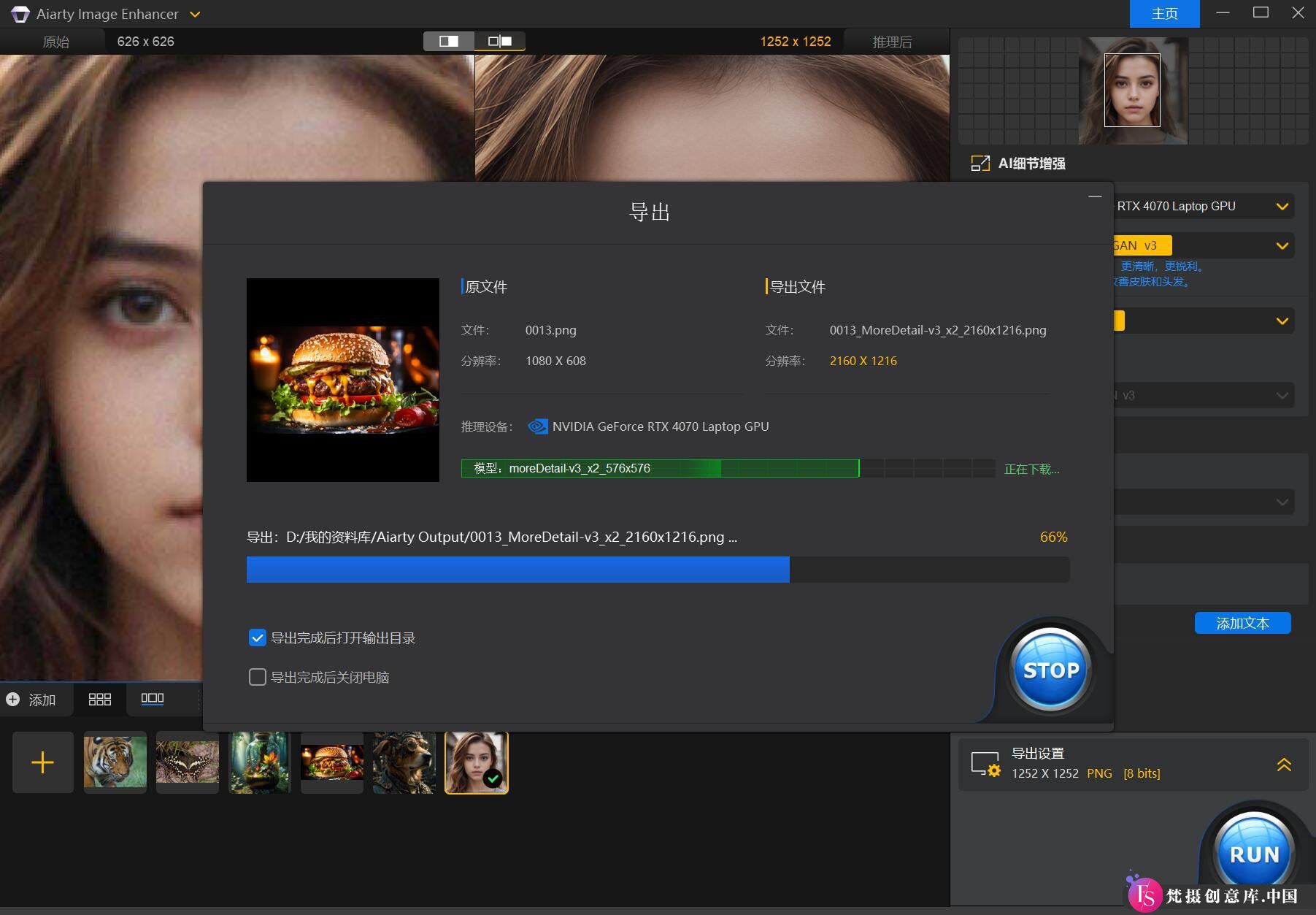The width and height of the screenshot is (1316, 915).
Task: Open the third yellow-highlighted settings dropdown
Action: point(1282,321)
